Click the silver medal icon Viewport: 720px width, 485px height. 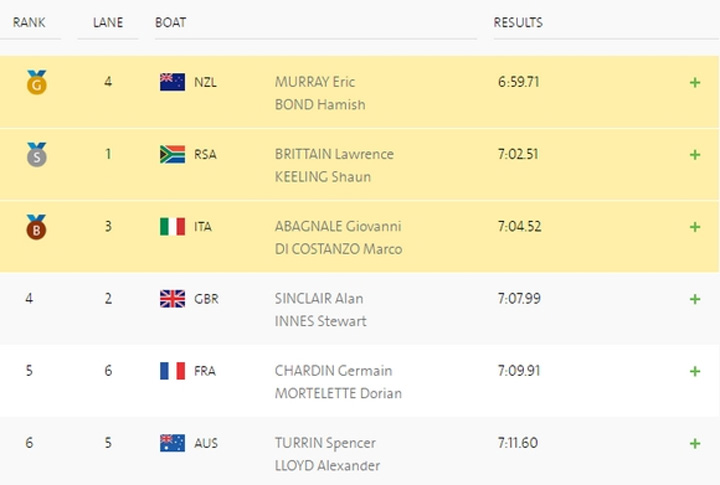37,154
